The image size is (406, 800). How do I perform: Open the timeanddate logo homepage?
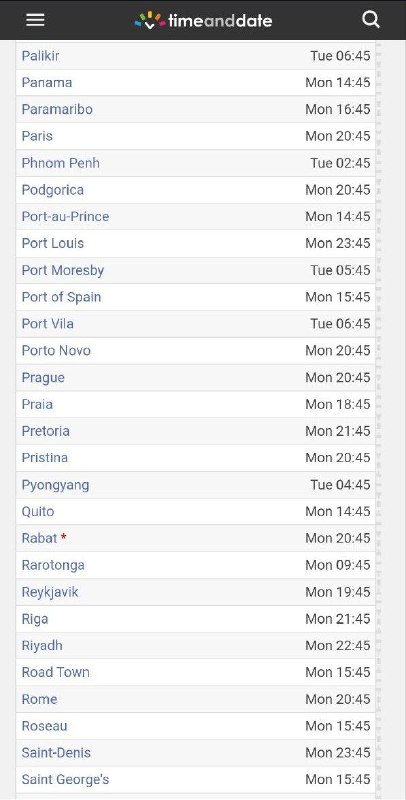pos(203,20)
